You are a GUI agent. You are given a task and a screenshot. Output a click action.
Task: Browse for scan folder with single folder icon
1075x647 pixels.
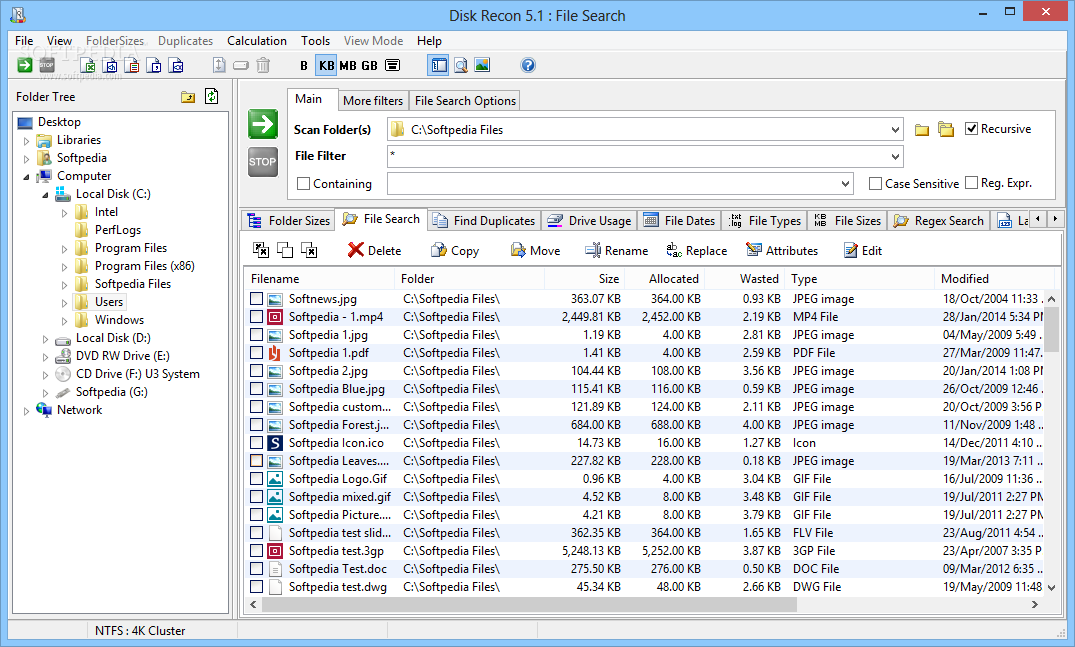click(x=922, y=130)
